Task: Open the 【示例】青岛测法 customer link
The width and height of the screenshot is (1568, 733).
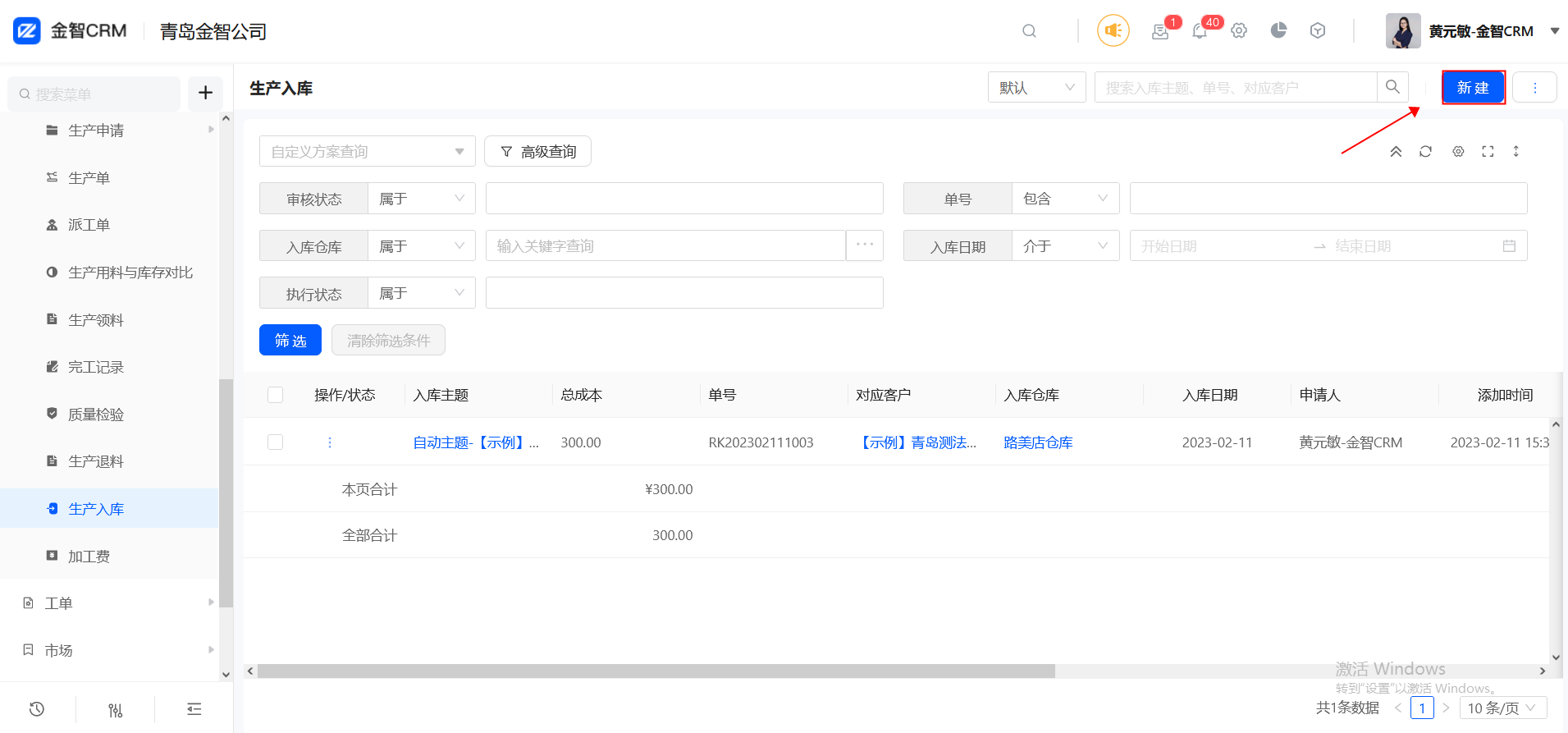Action: pos(917,442)
